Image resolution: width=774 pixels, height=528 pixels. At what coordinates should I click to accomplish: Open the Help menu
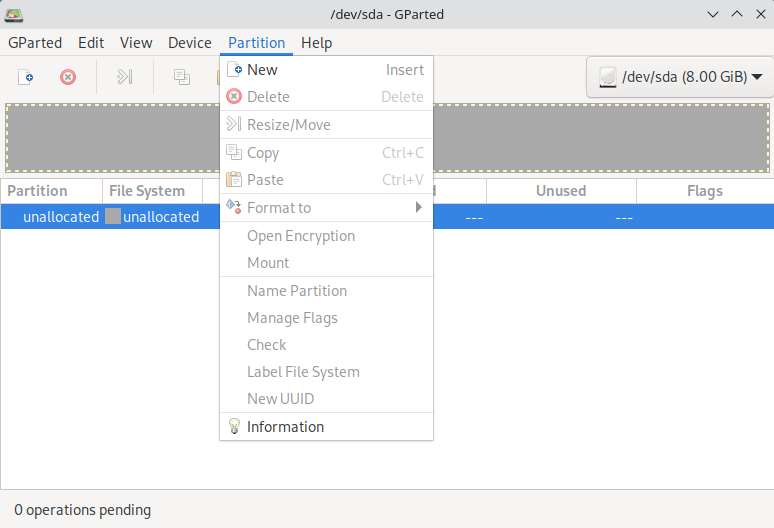[x=316, y=43]
